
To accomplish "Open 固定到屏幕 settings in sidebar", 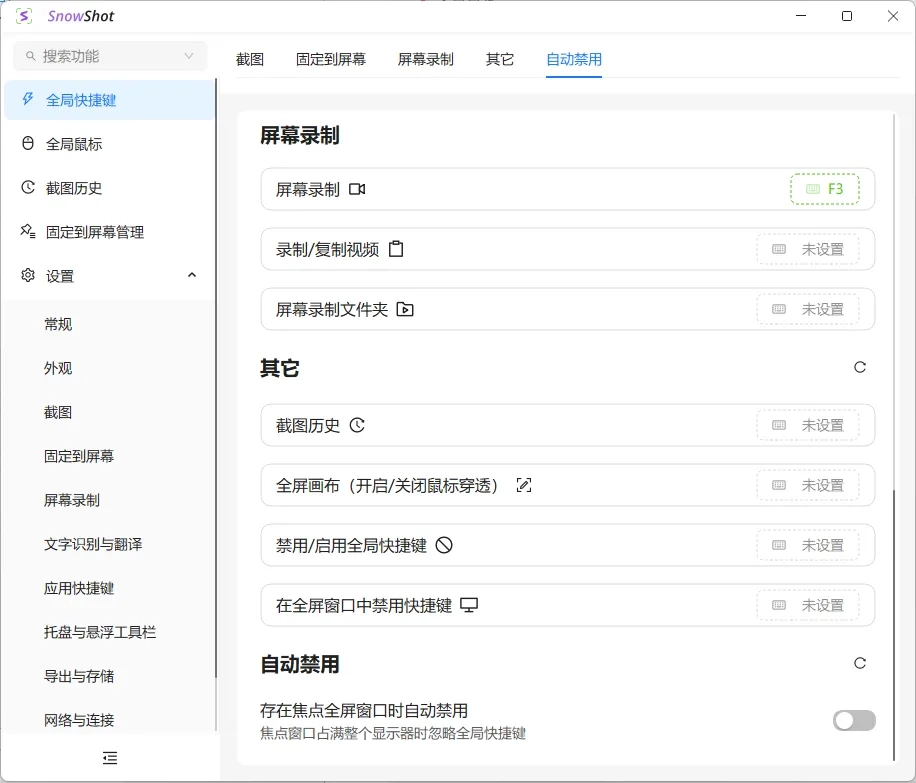I will tap(110, 456).
